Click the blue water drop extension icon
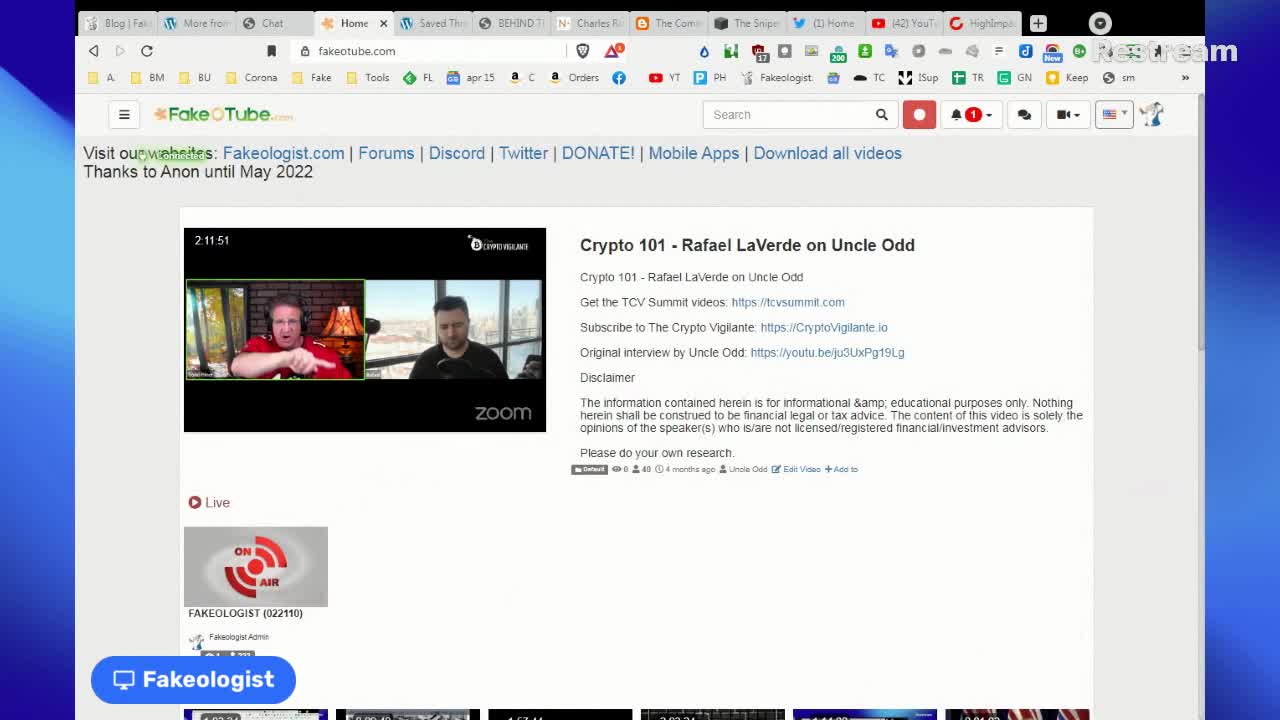This screenshot has height=720, width=1280. (x=704, y=51)
